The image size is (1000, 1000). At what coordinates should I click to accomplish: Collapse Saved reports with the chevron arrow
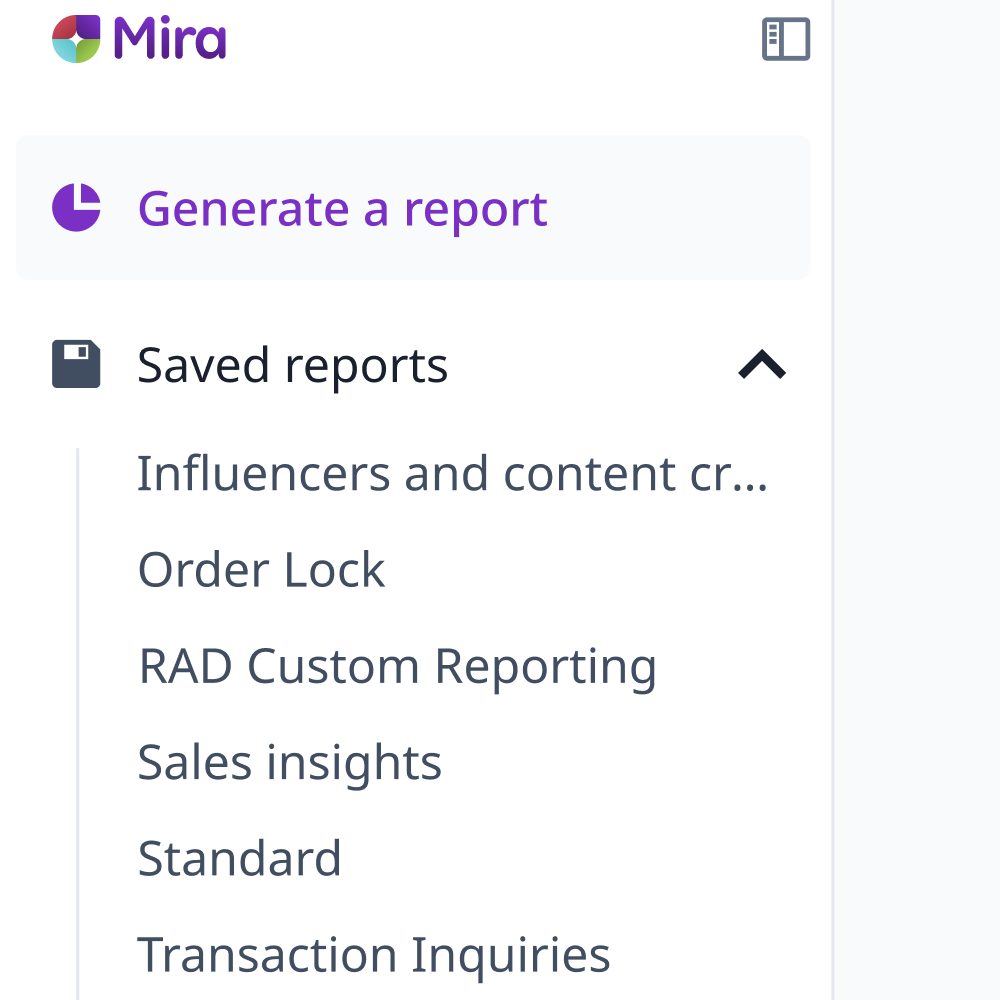click(762, 365)
